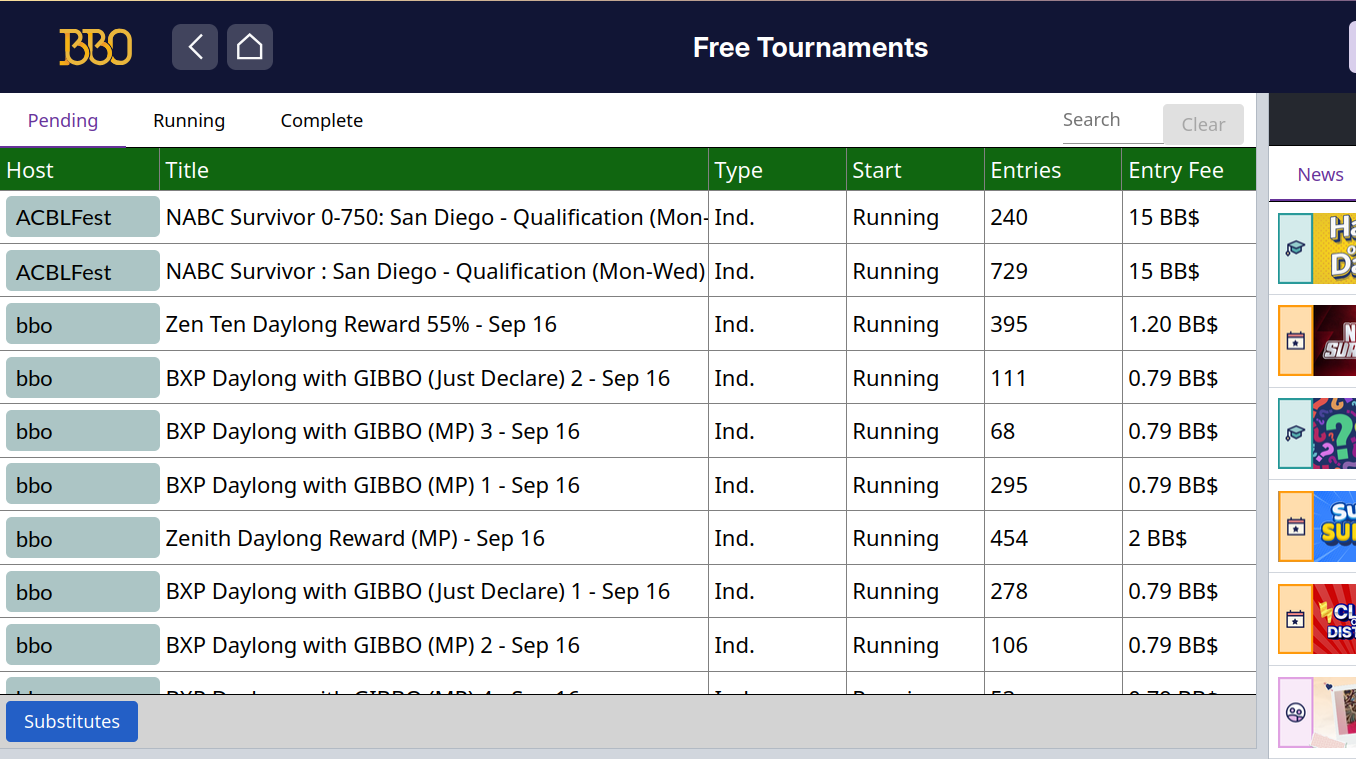Viewport: 1356px width, 759px height.
Task: Open 'BXP Daylong with GIBBO (MP) 3'
Action: (x=373, y=431)
